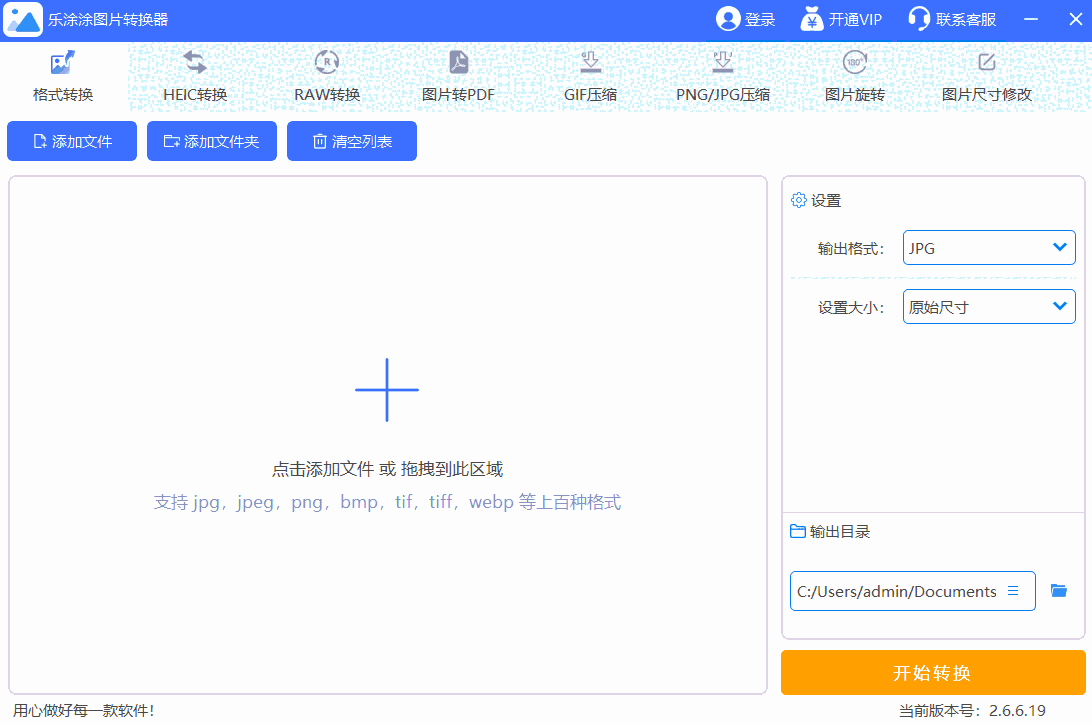Switch to RAW转换 tab

tap(327, 77)
